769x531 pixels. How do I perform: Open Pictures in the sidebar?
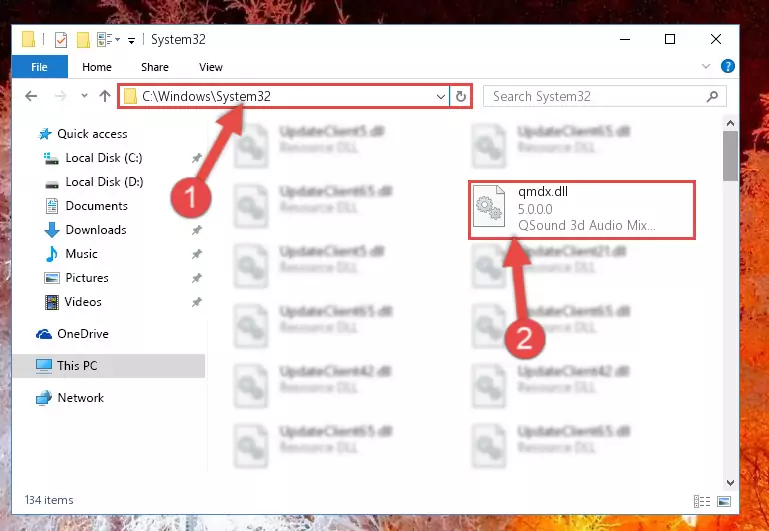pyautogui.click(x=87, y=278)
